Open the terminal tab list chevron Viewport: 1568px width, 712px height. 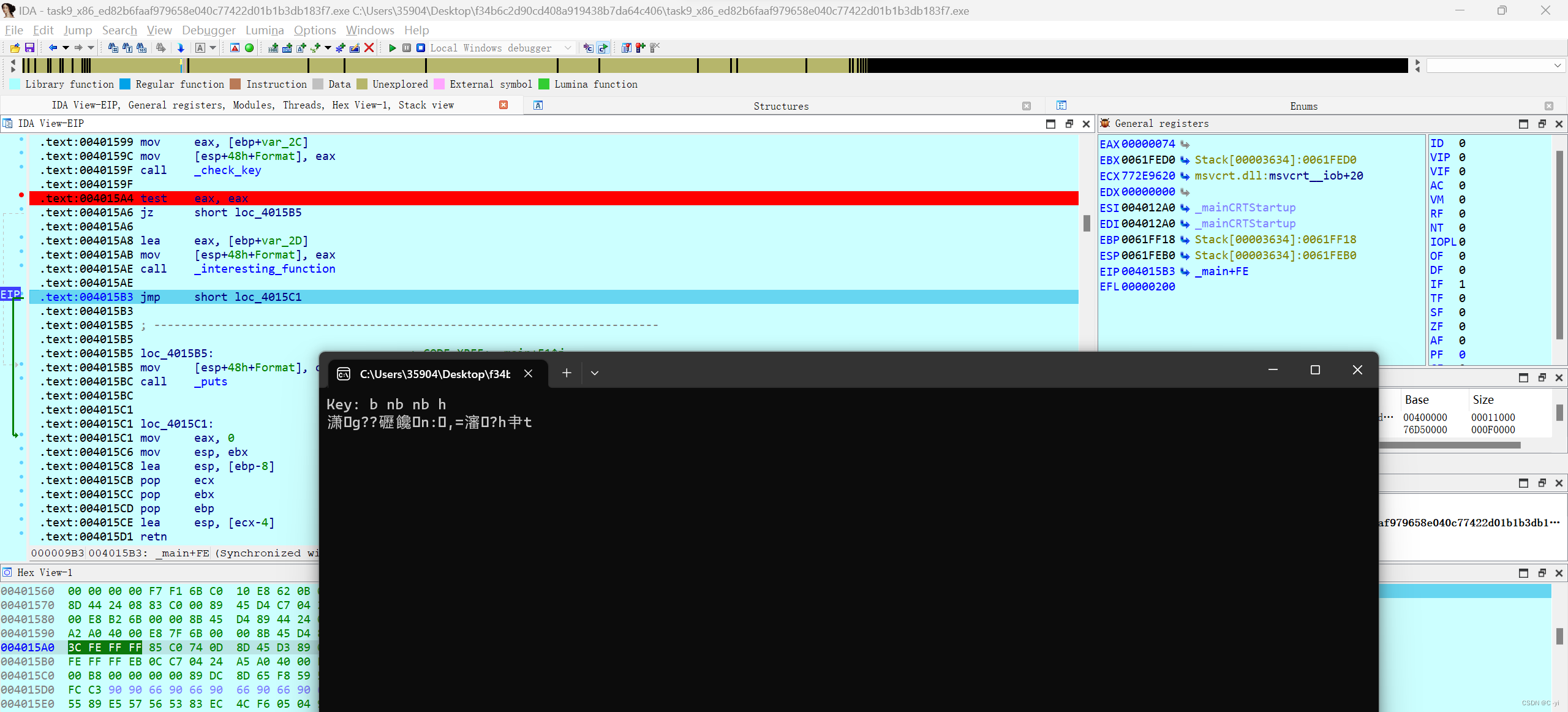594,373
